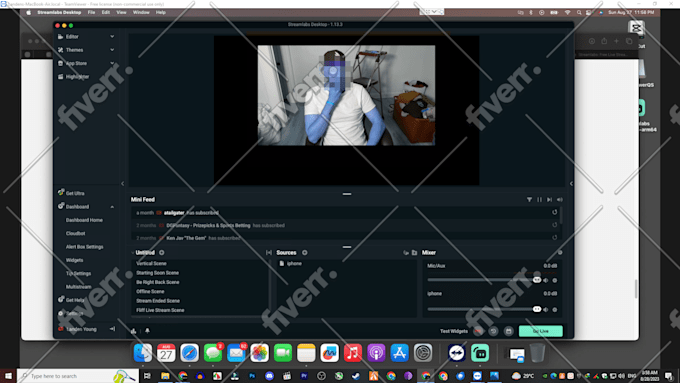Open the stream schedule calendar icon

click(509, 331)
